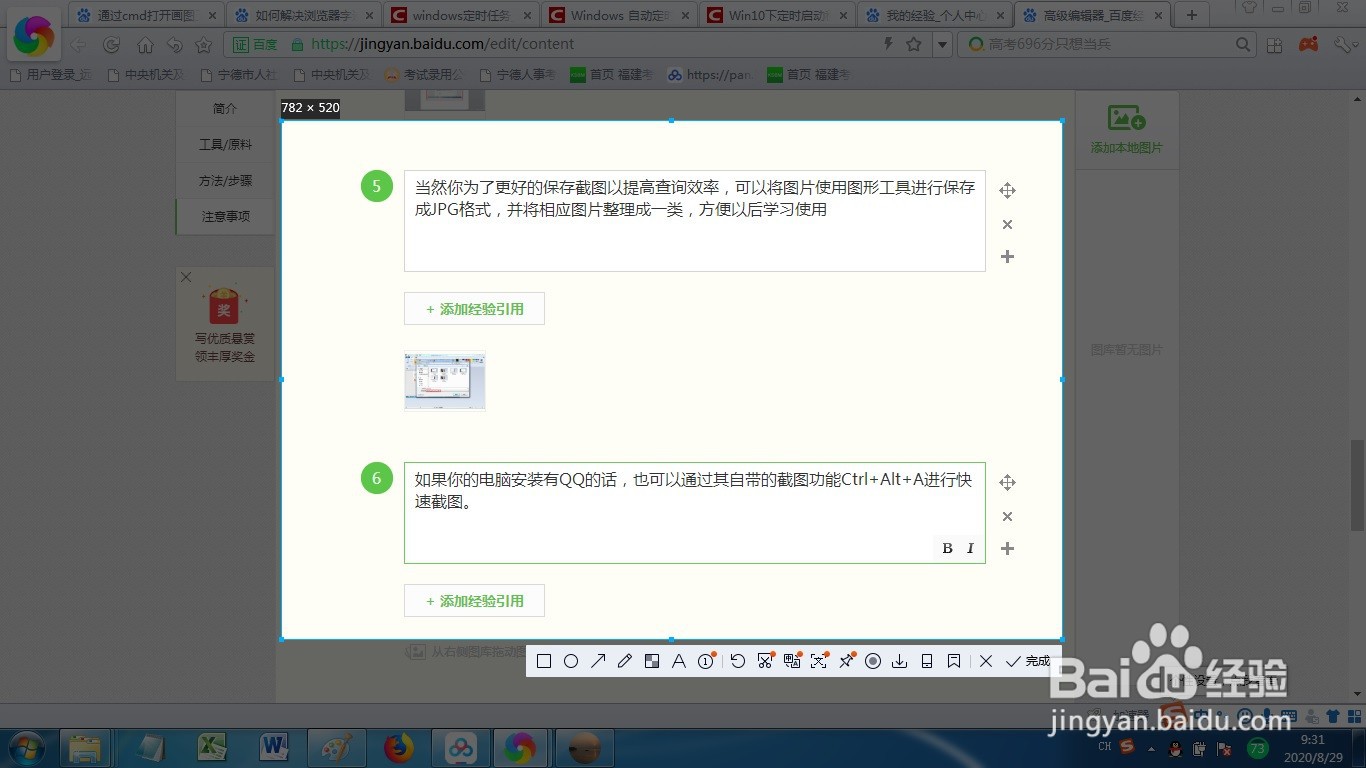This screenshot has width=1366, height=768.
Task: Toggle screen recording with the record icon
Action: point(872,661)
